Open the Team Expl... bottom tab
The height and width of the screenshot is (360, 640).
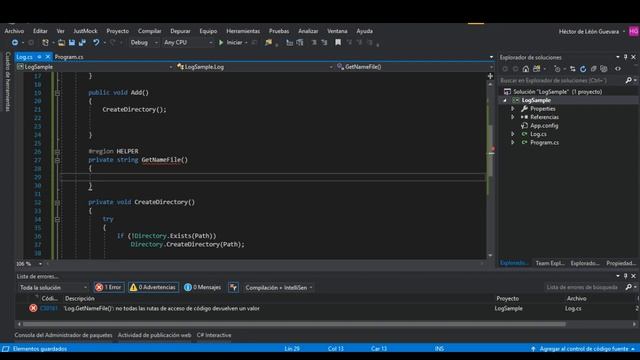549,263
